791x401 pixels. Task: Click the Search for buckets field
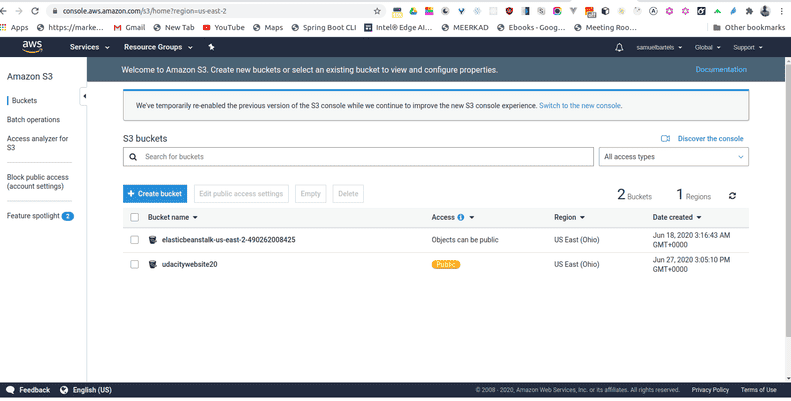(x=358, y=157)
